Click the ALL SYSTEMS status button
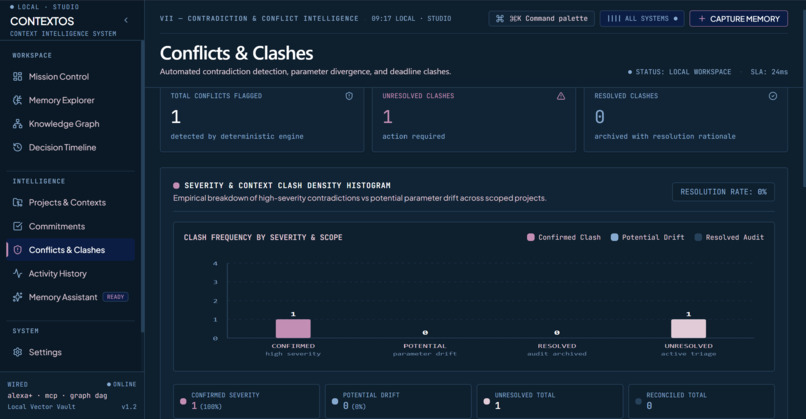Image resolution: width=806 pixels, height=419 pixels. pos(642,19)
